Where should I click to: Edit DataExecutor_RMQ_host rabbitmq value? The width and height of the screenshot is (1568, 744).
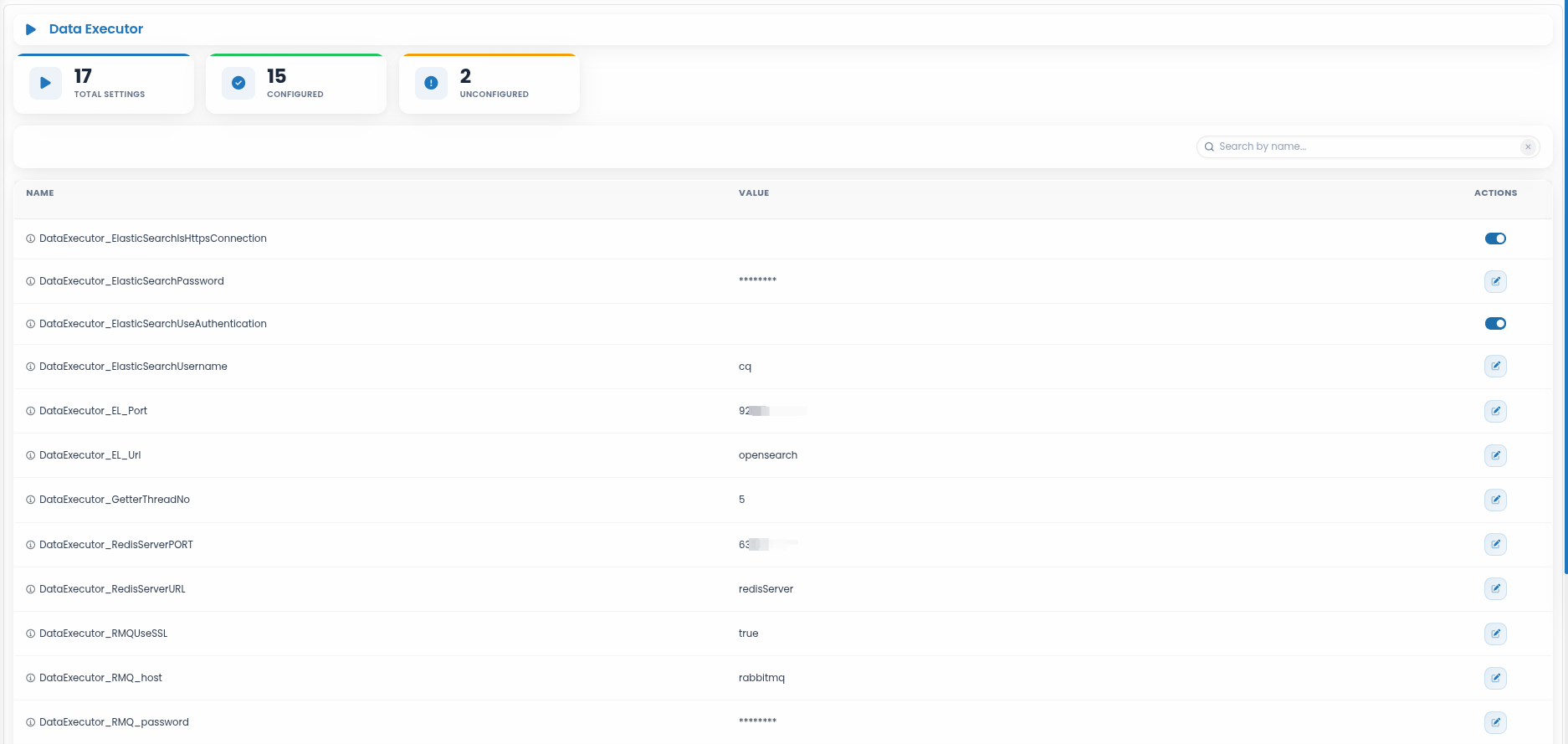pos(1495,678)
